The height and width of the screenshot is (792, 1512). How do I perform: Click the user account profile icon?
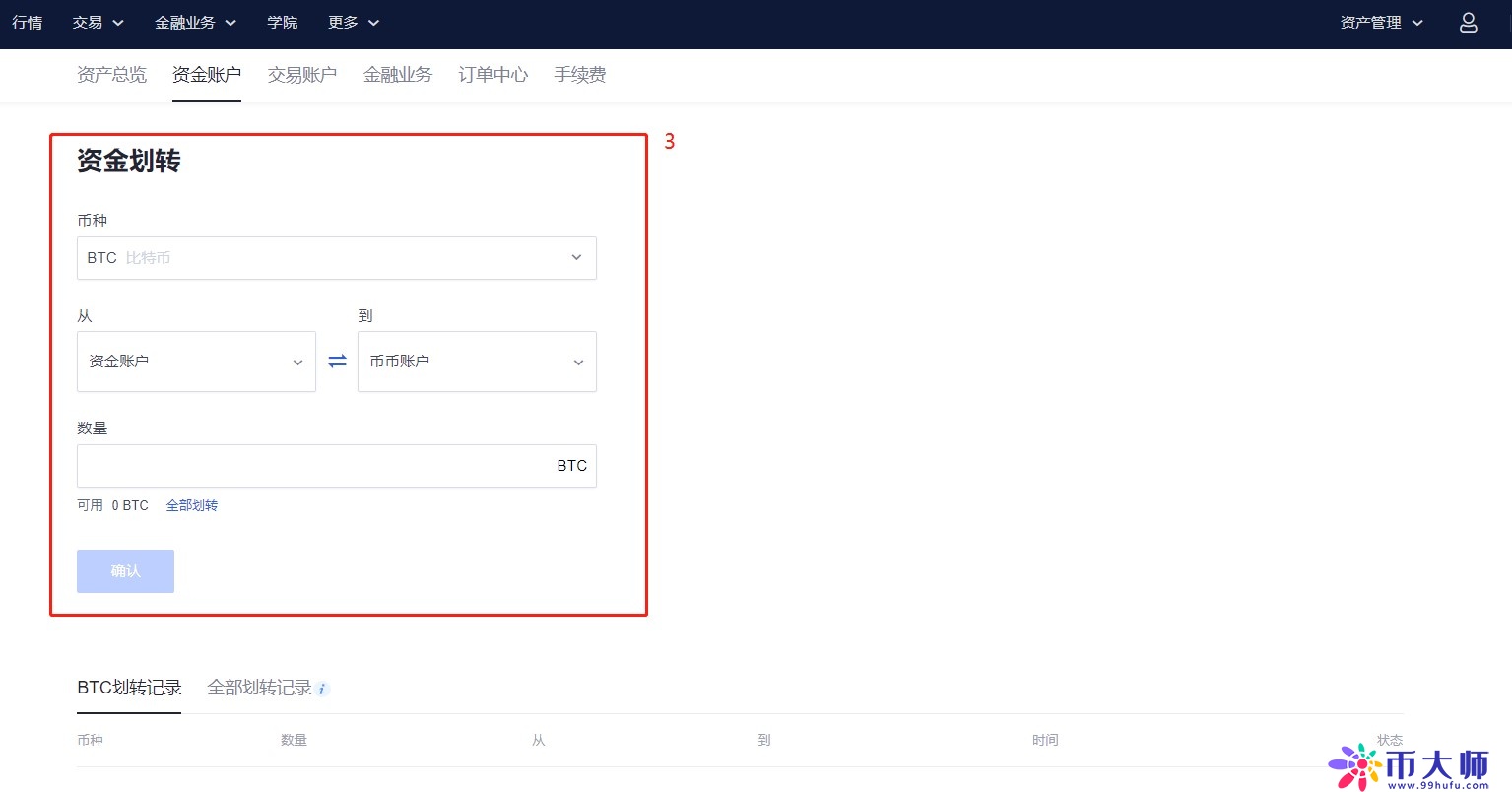(x=1468, y=22)
